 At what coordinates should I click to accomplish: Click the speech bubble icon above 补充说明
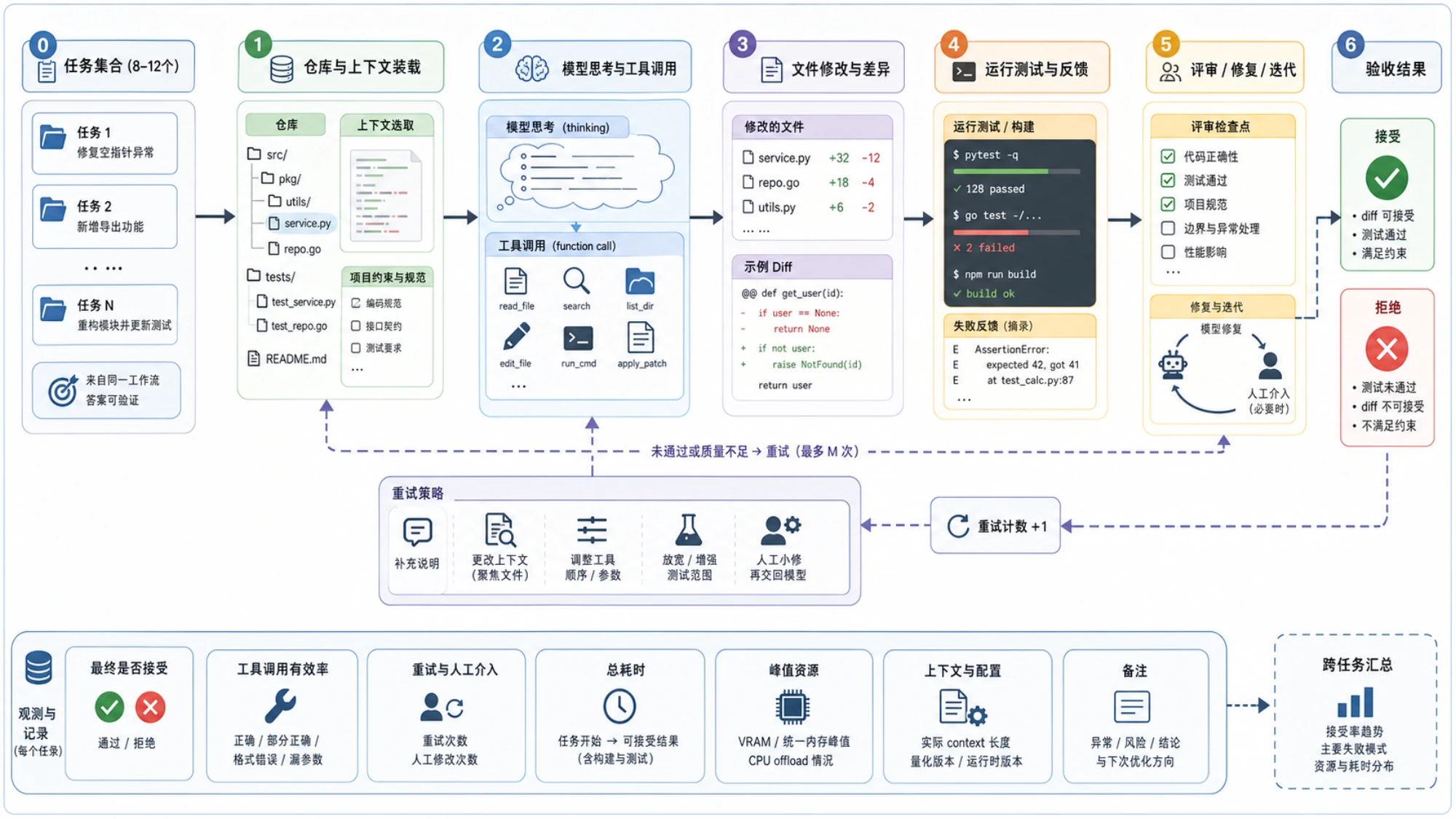(x=417, y=532)
